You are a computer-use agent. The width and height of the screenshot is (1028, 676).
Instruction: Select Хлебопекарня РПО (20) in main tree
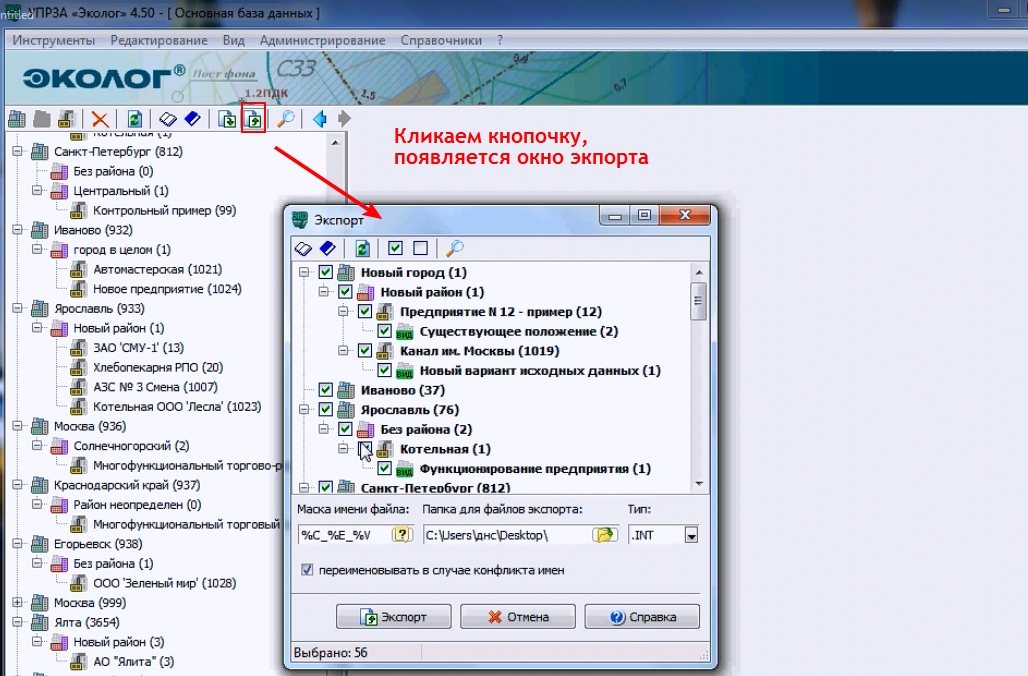[x=158, y=367]
